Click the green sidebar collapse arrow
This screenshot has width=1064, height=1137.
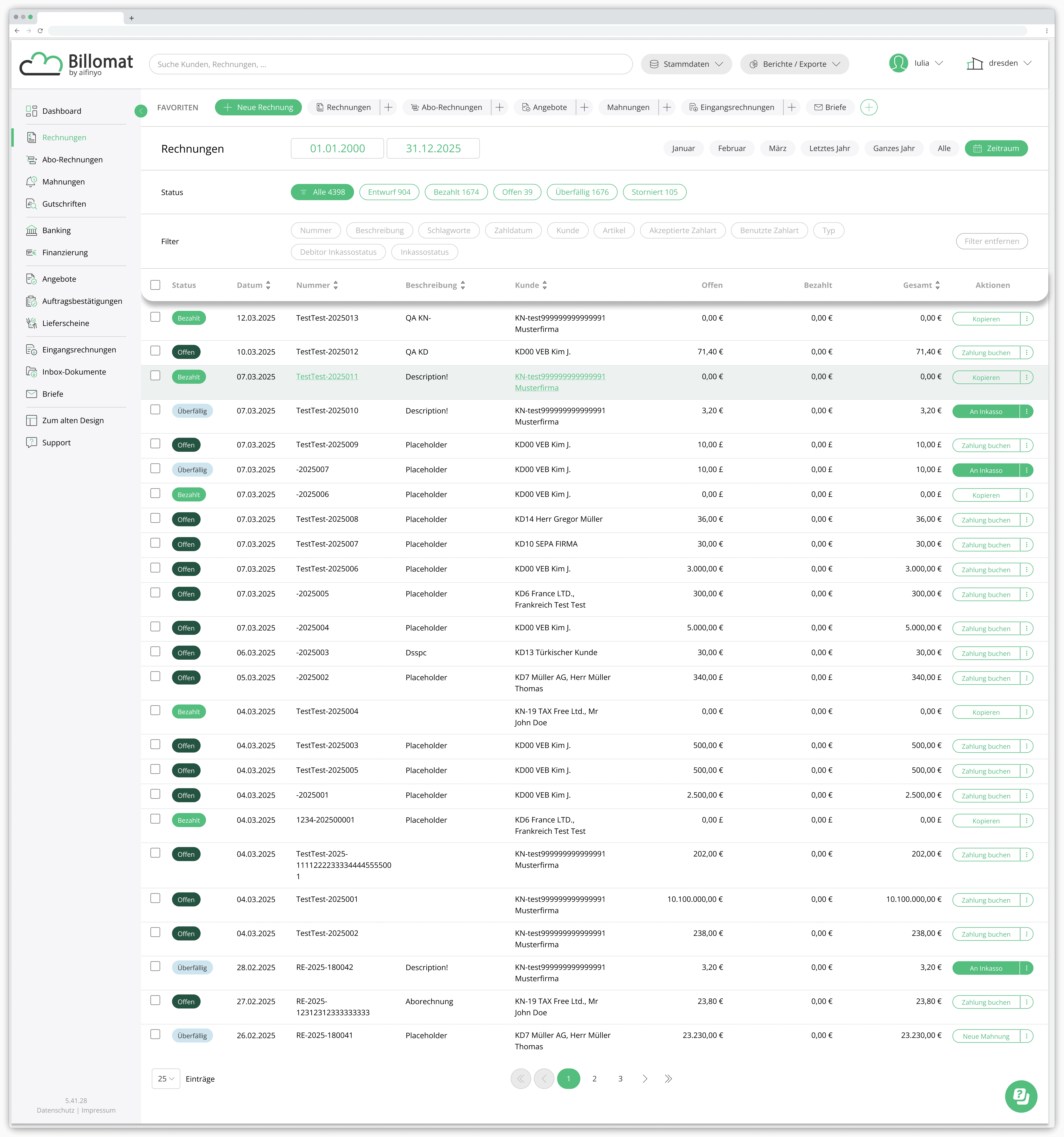141,111
